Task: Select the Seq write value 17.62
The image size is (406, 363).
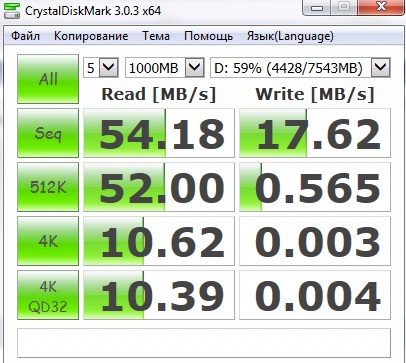Action: 315,133
